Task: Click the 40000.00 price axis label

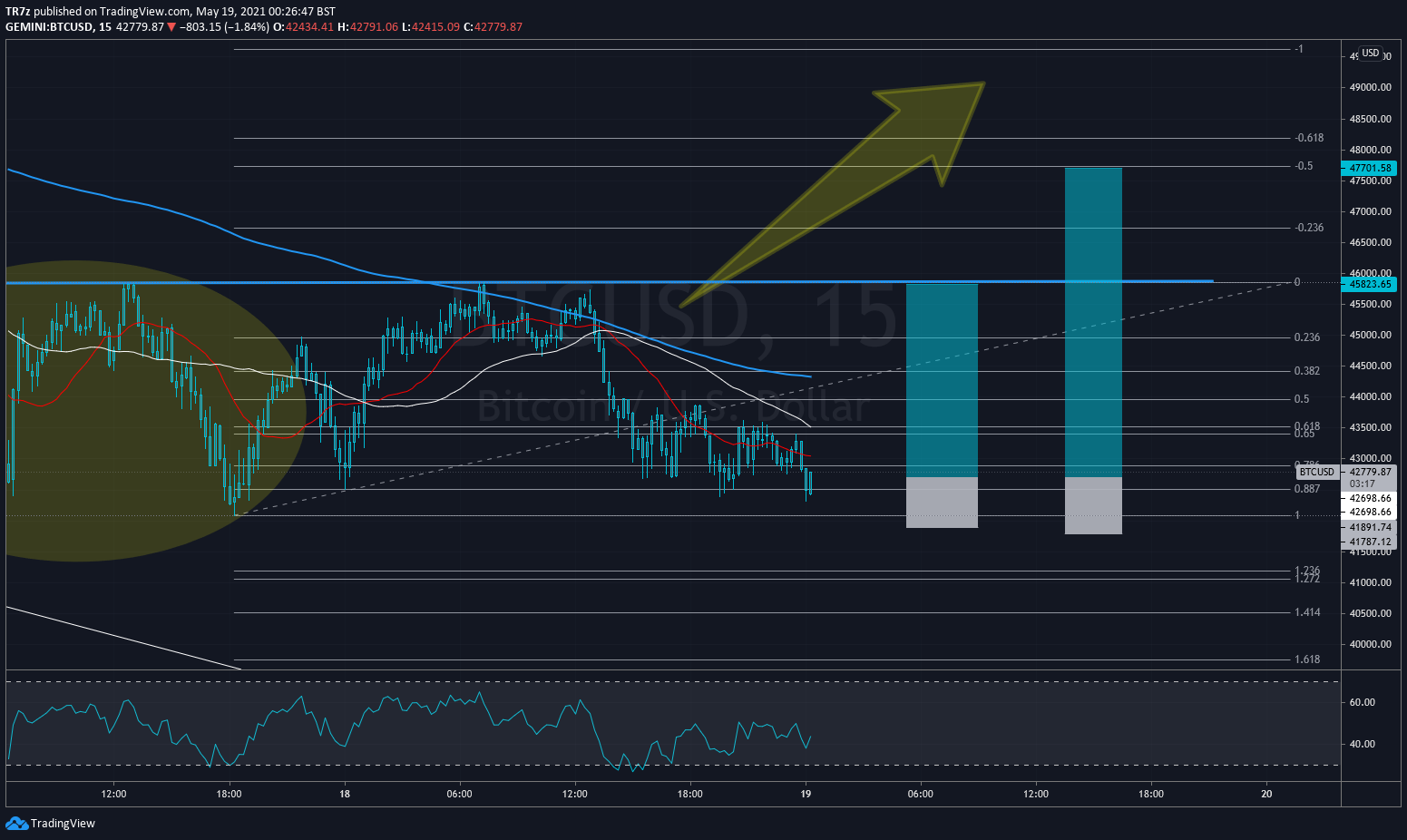Action: [1370, 644]
